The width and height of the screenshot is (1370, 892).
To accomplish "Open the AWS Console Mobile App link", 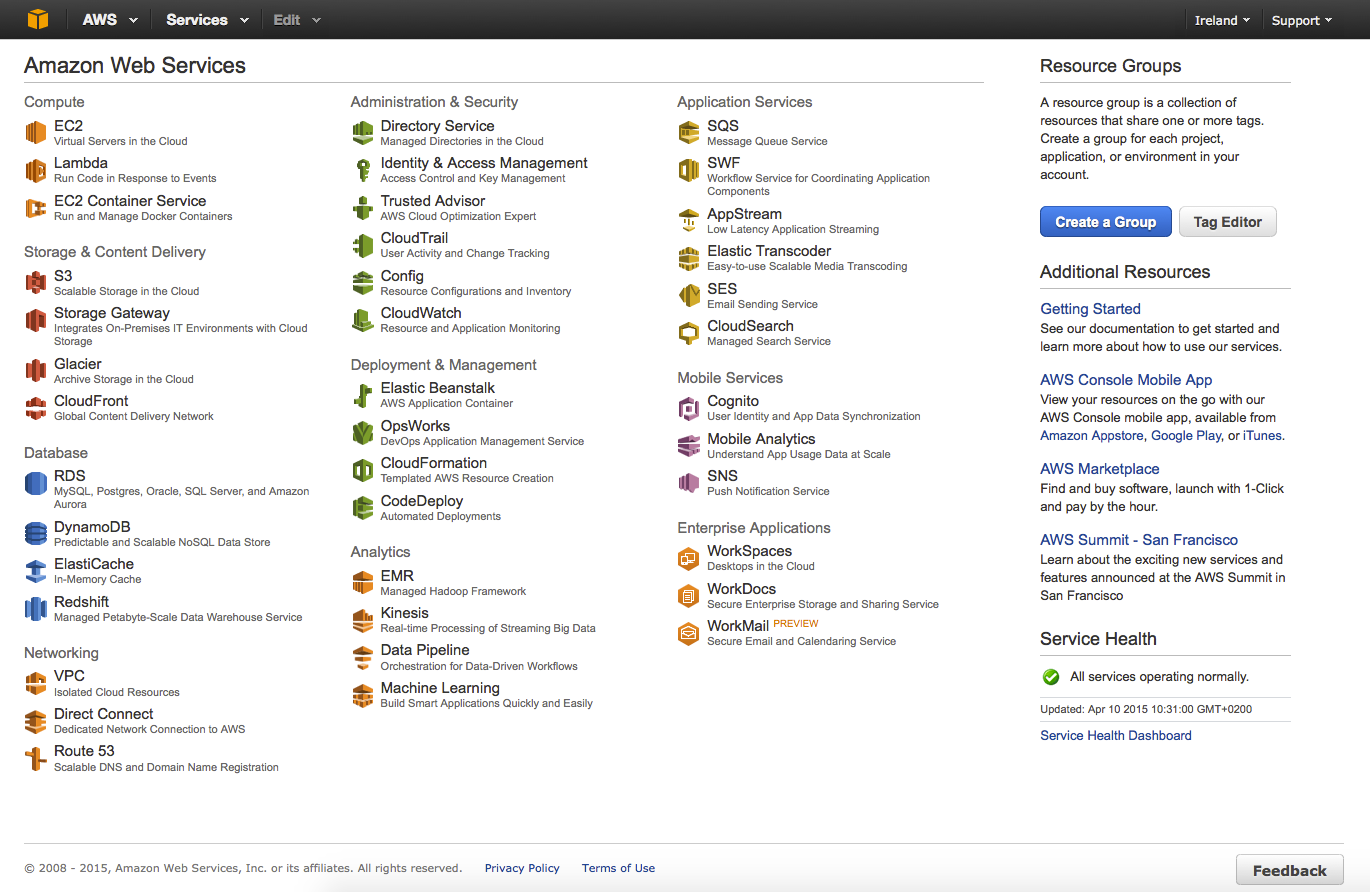I will (x=1126, y=380).
